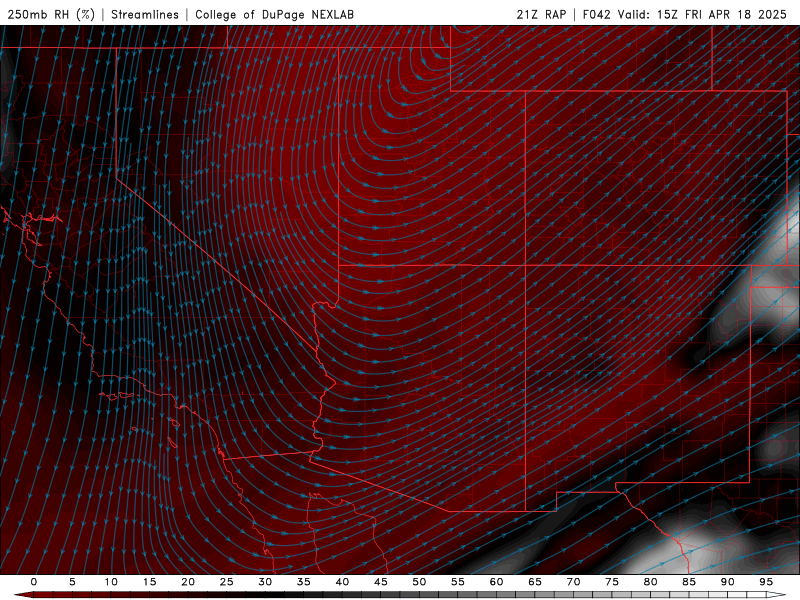Viewport: 800px width, 600px height.
Task: Select the 10 label on the humidity scale
Action: click(111, 582)
